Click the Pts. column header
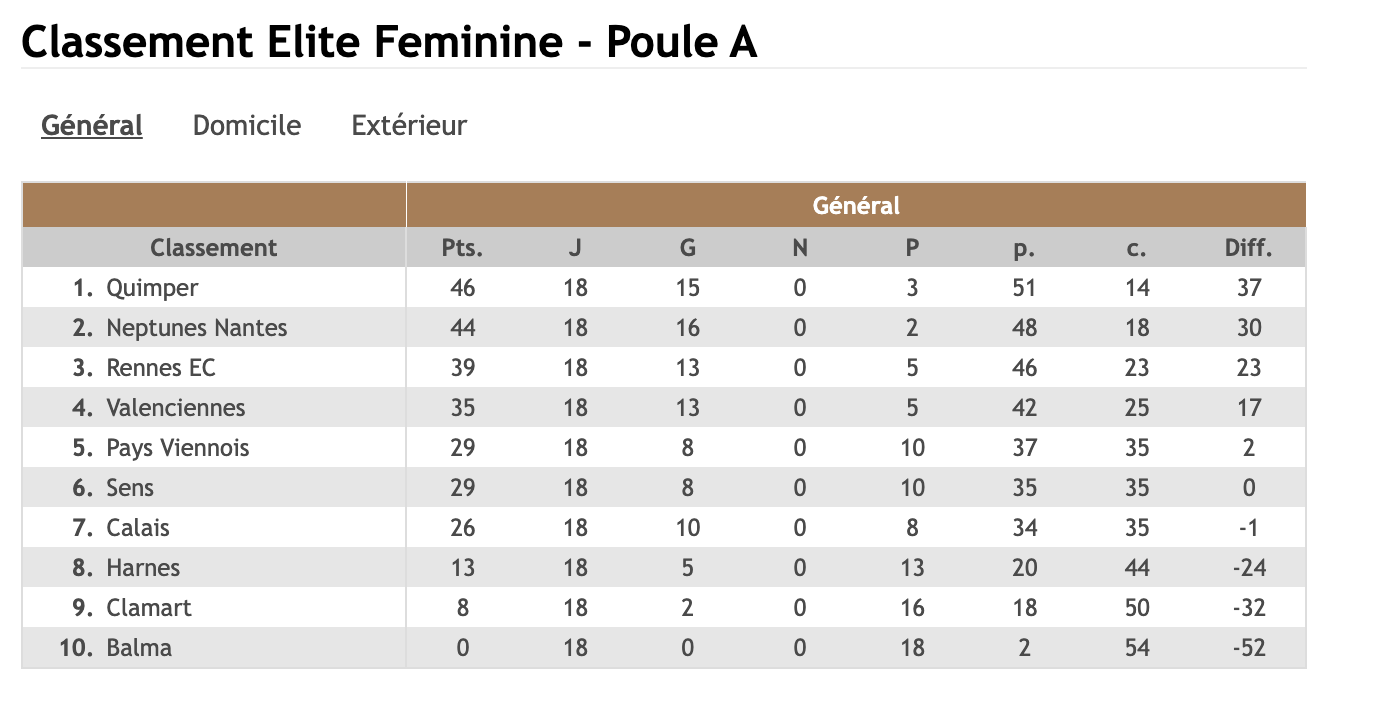The image size is (1374, 716). [x=462, y=248]
